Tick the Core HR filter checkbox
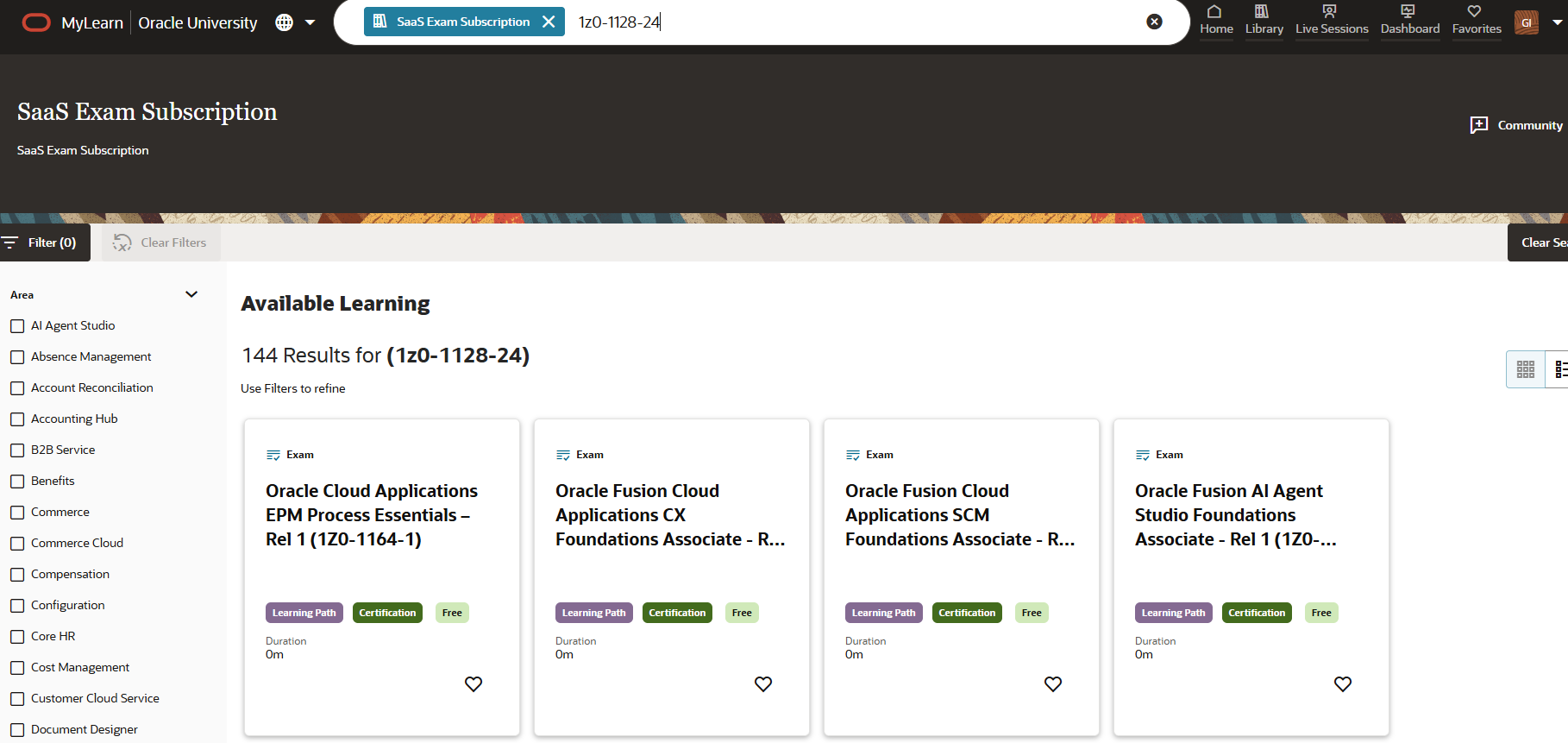Viewport: 1568px width, 743px height. click(17, 637)
